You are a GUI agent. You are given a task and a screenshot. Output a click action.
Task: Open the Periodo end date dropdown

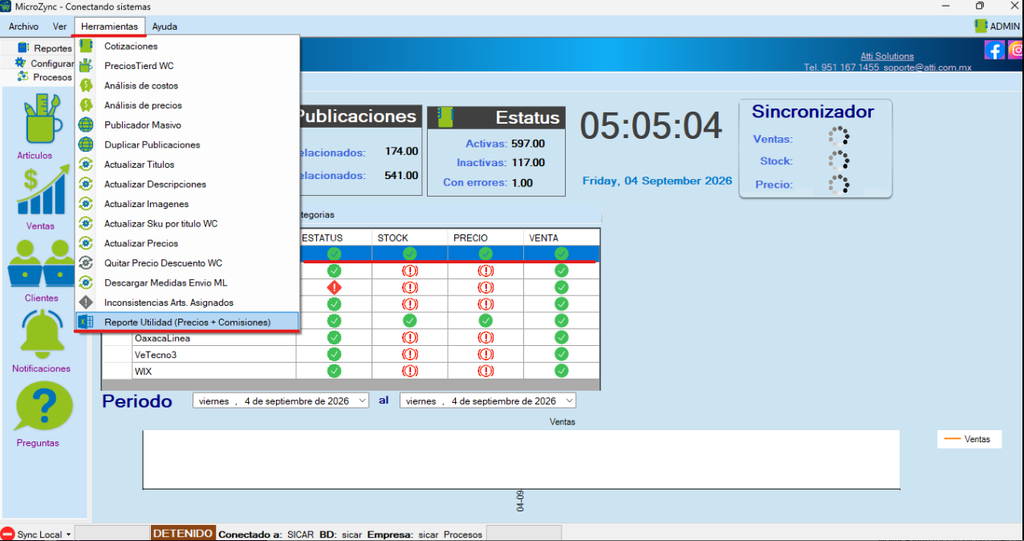coord(570,401)
